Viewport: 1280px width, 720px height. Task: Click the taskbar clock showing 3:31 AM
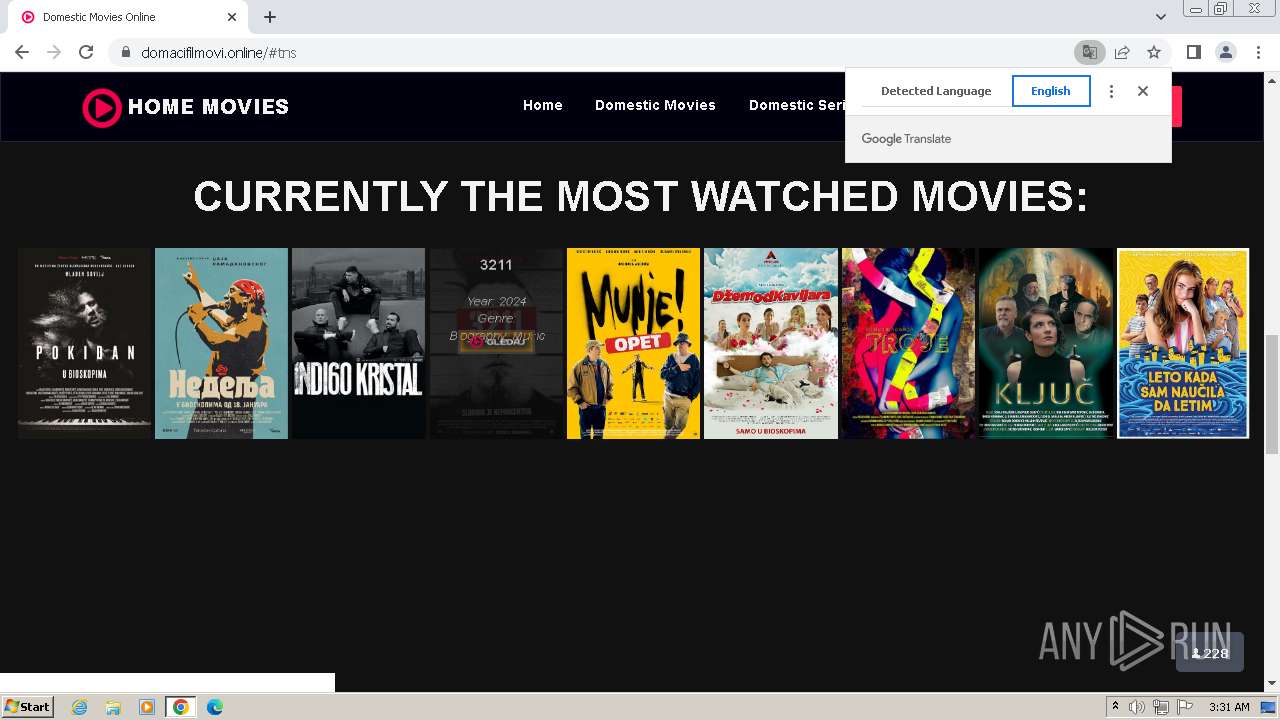click(x=1229, y=707)
